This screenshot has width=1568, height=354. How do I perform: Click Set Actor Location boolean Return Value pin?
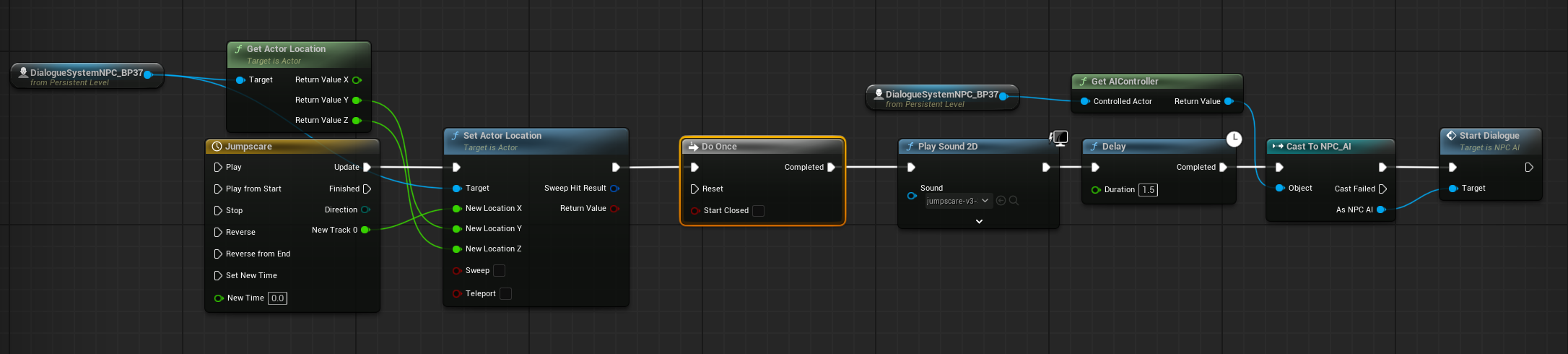click(614, 209)
